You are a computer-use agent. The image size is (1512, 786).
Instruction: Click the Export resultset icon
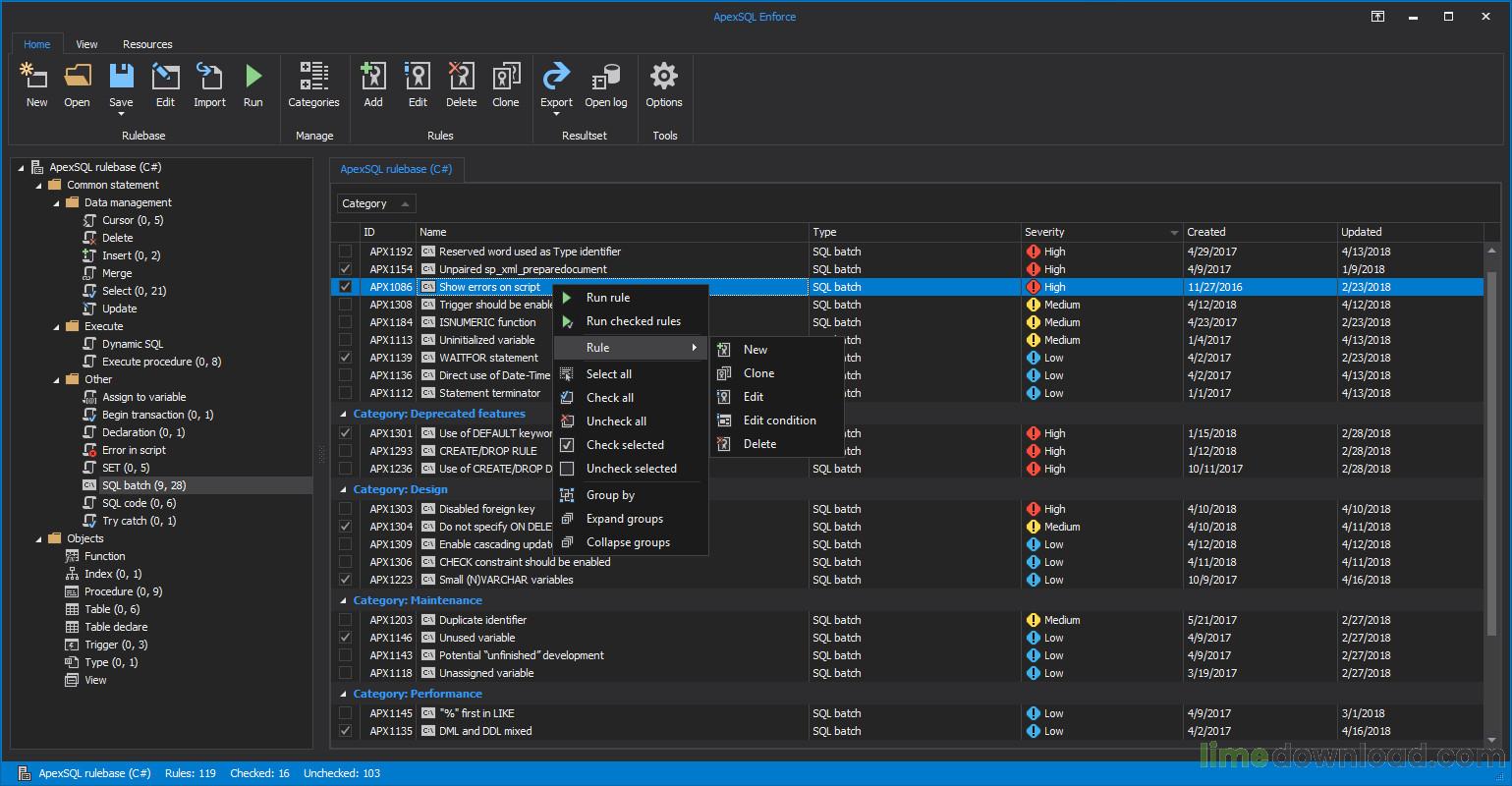pyautogui.click(x=556, y=78)
